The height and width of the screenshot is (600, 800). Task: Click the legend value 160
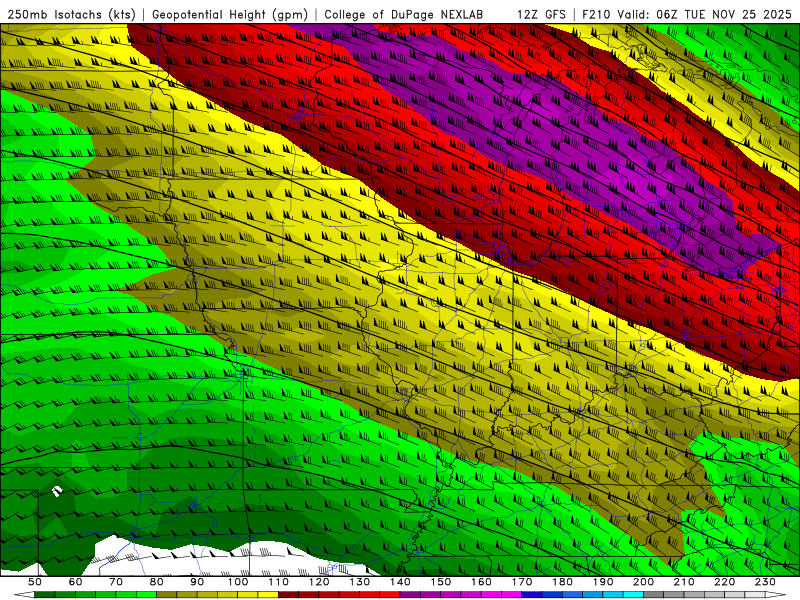pos(481,582)
